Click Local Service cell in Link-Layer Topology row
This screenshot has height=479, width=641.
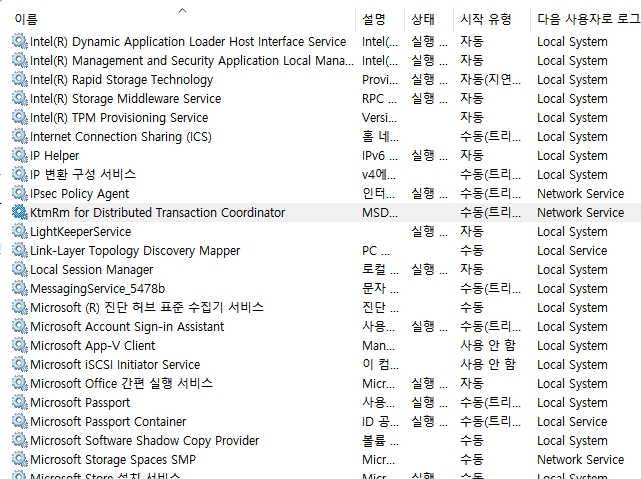coord(572,251)
